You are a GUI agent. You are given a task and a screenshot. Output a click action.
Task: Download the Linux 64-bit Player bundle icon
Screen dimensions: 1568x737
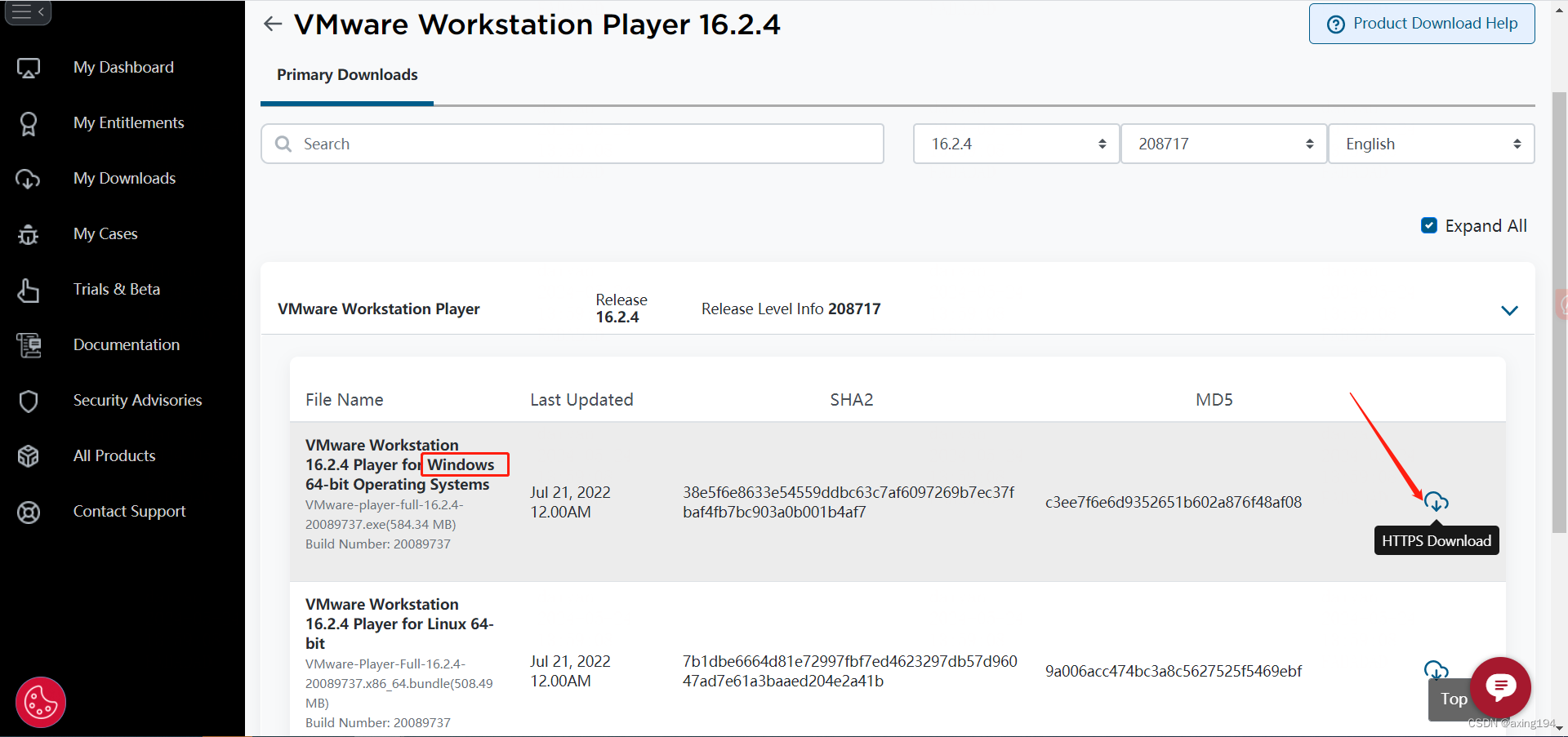(1436, 670)
